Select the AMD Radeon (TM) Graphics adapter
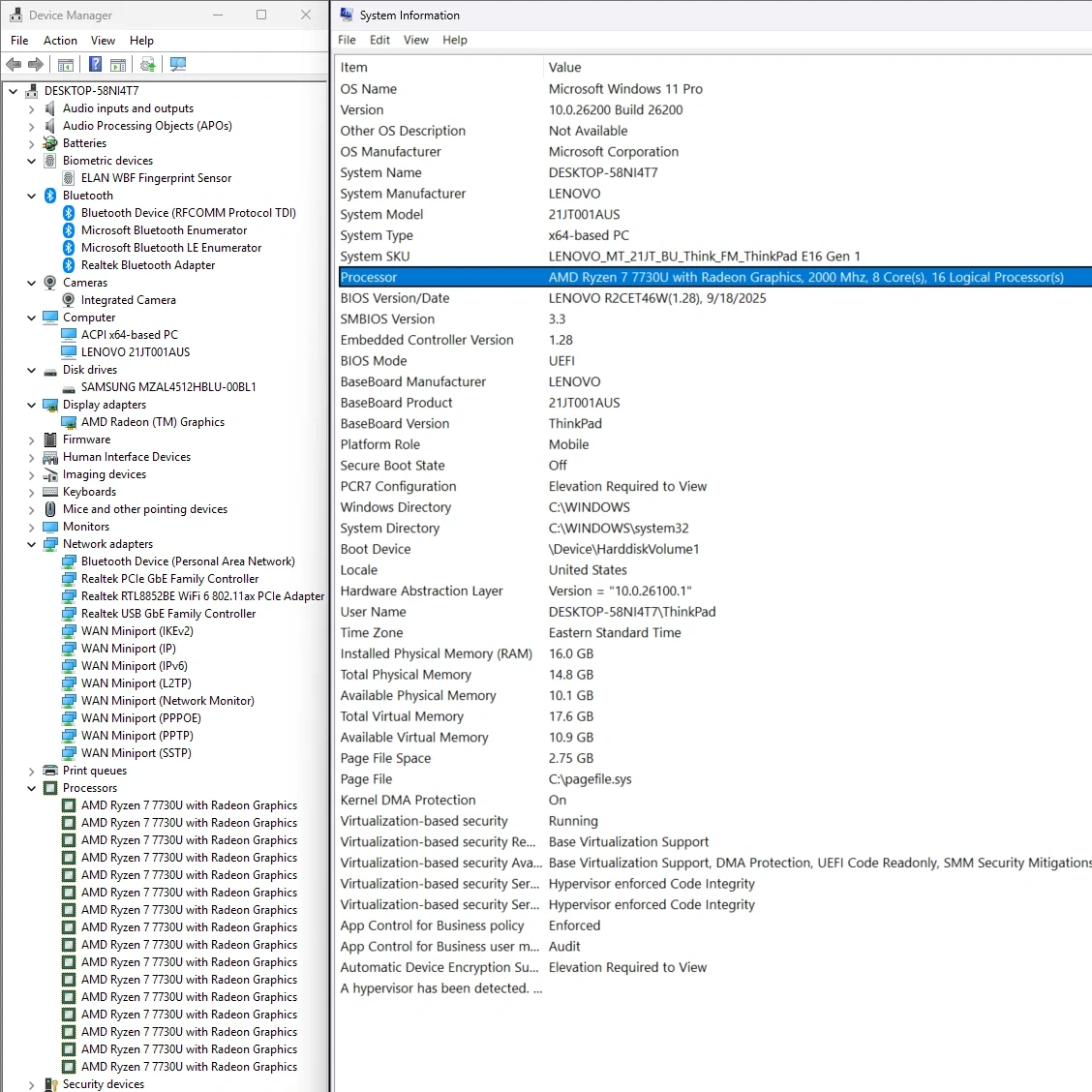Screen dimensions: 1092x1092 (x=152, y=422)
